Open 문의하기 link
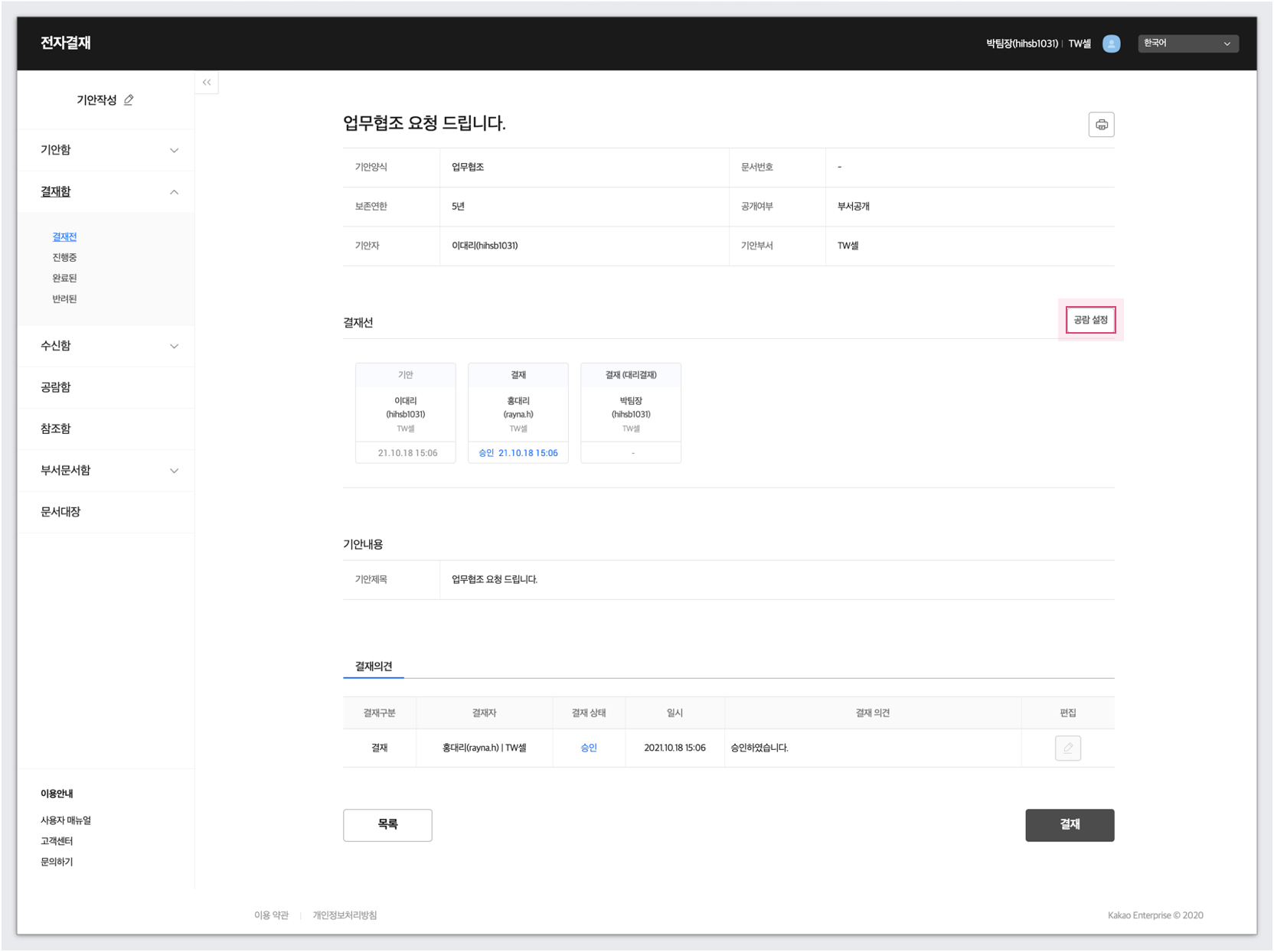The width and height of the screenshot is (1274, 952). click(x=57, y=862)
